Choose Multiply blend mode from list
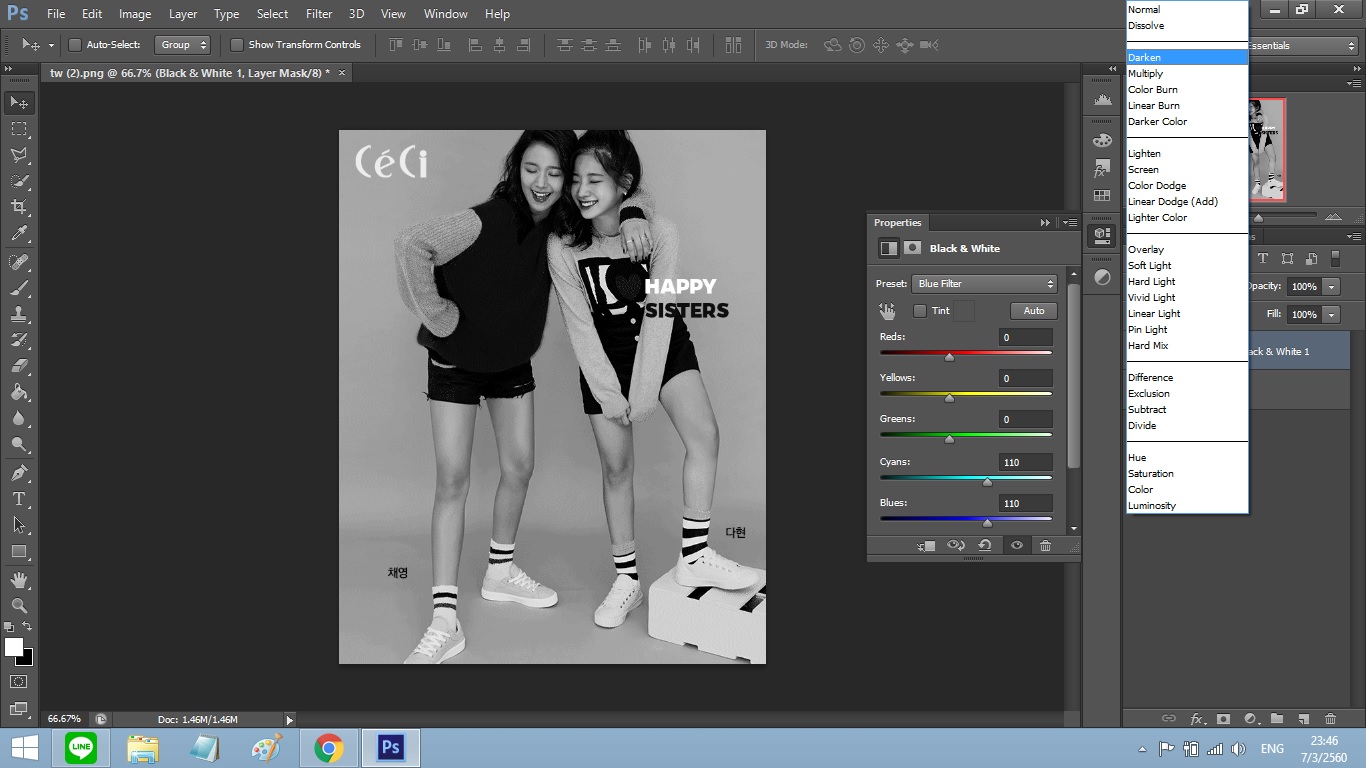Viewport: 1366px width, 768px height. pos(1146,74)
